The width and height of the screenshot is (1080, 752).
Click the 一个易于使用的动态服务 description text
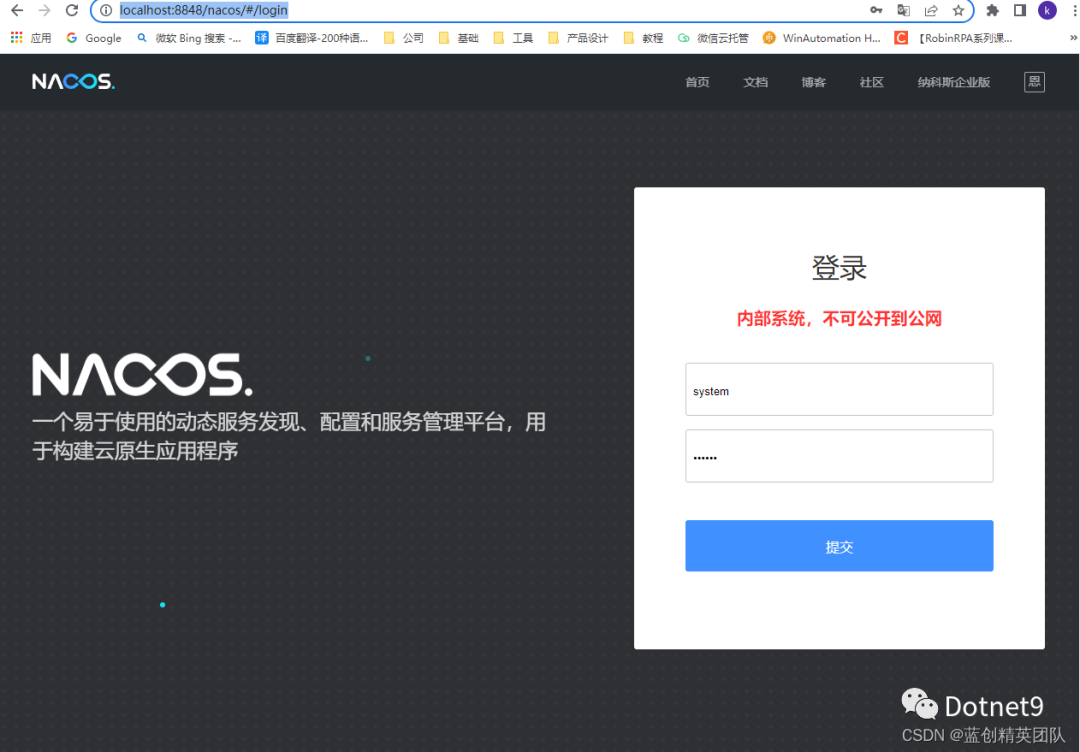(x=289, y=436)
